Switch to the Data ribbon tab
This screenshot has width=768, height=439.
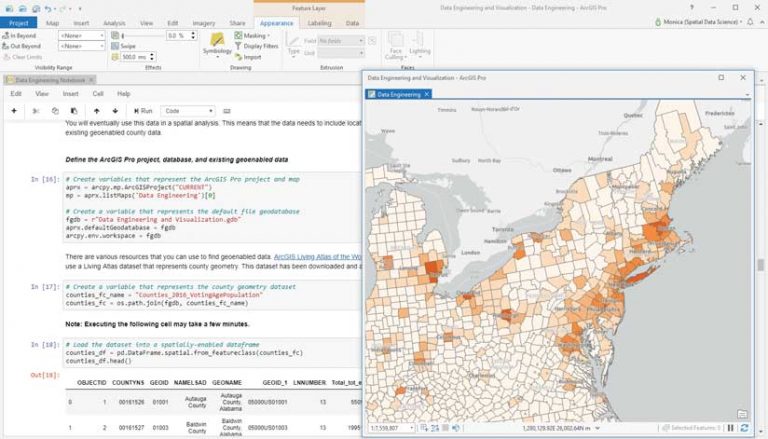click(352, 23)
